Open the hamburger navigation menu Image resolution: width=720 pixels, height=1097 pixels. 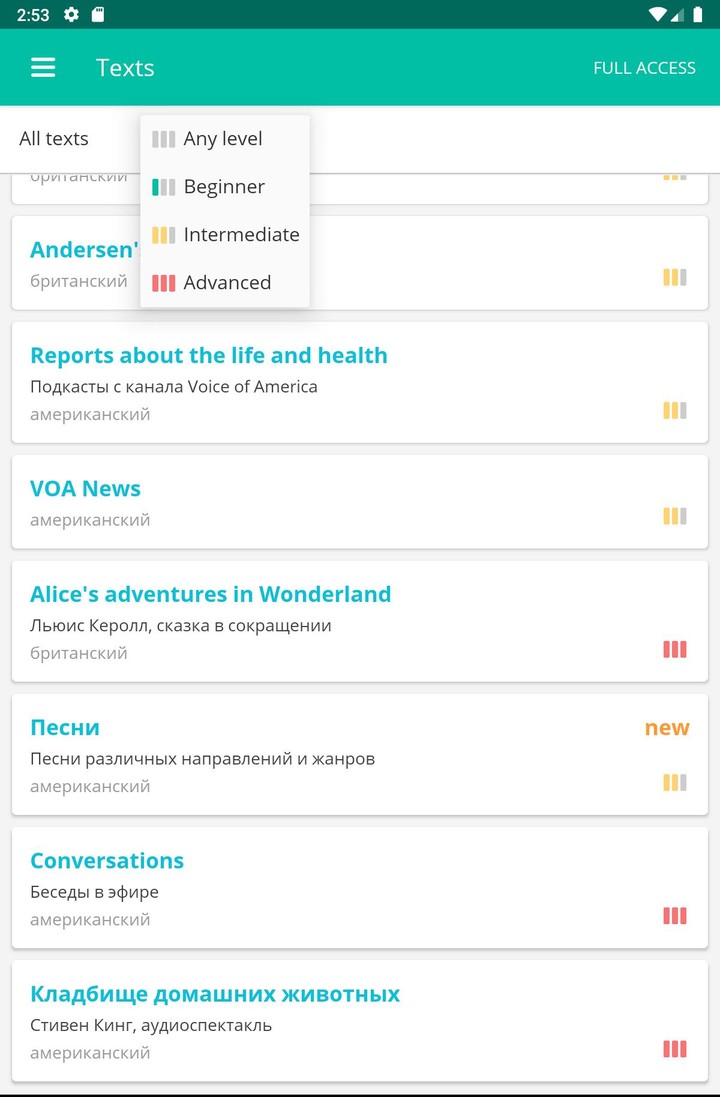43,67
